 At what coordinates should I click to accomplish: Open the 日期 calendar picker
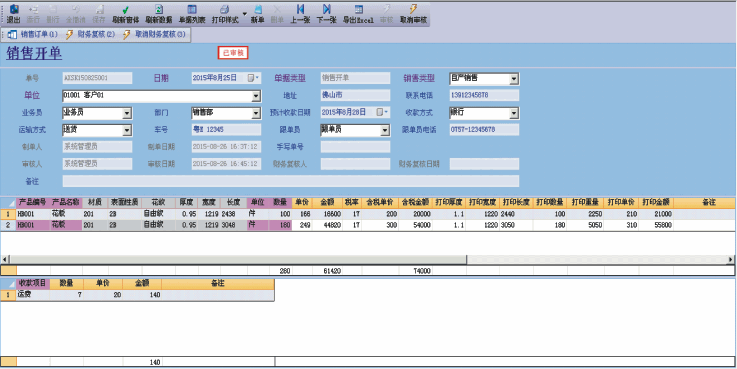point(253,78)
